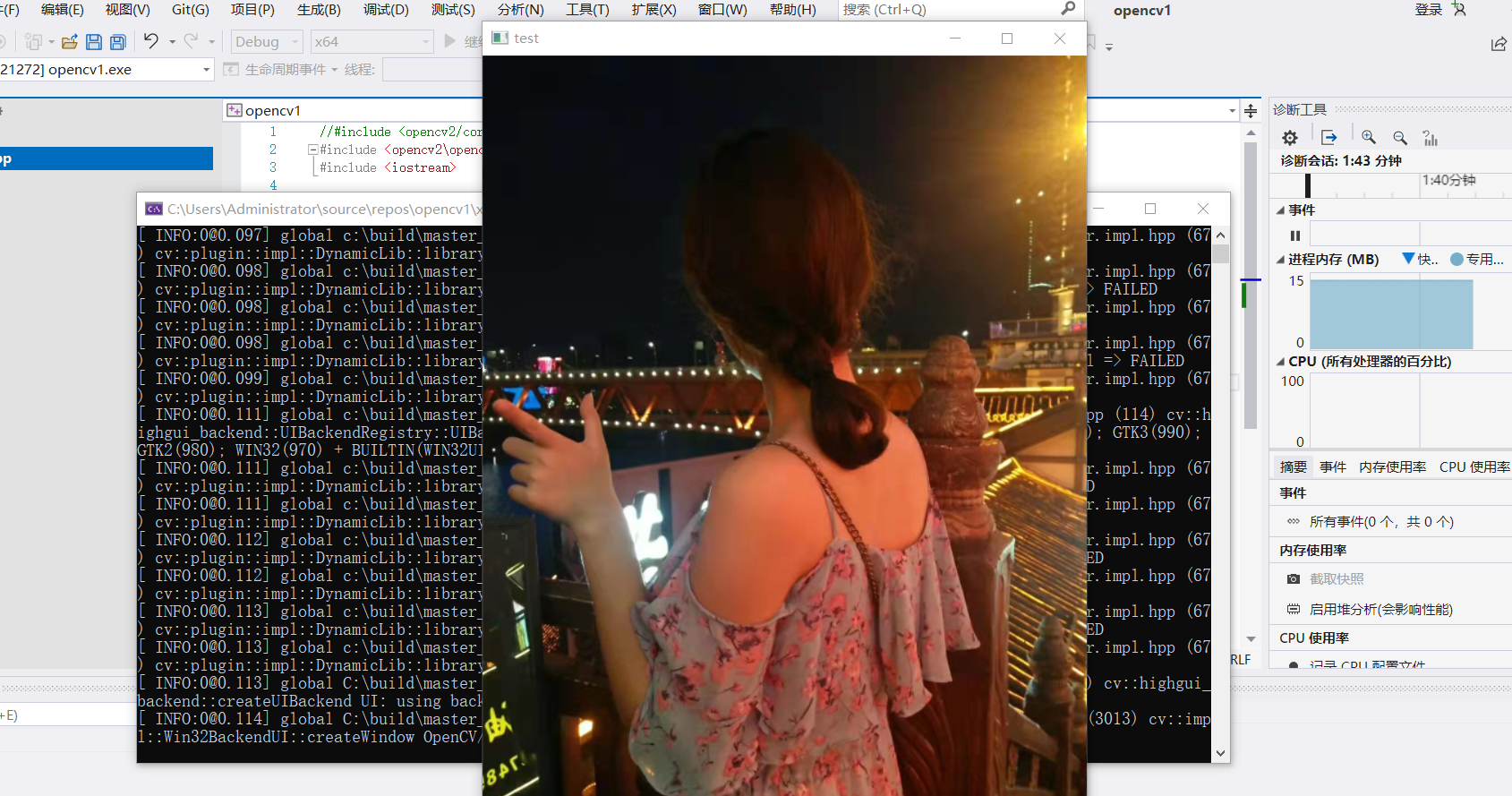Click the sign in link
This screenshot has width=1512, height=796.
point(1428,9)
